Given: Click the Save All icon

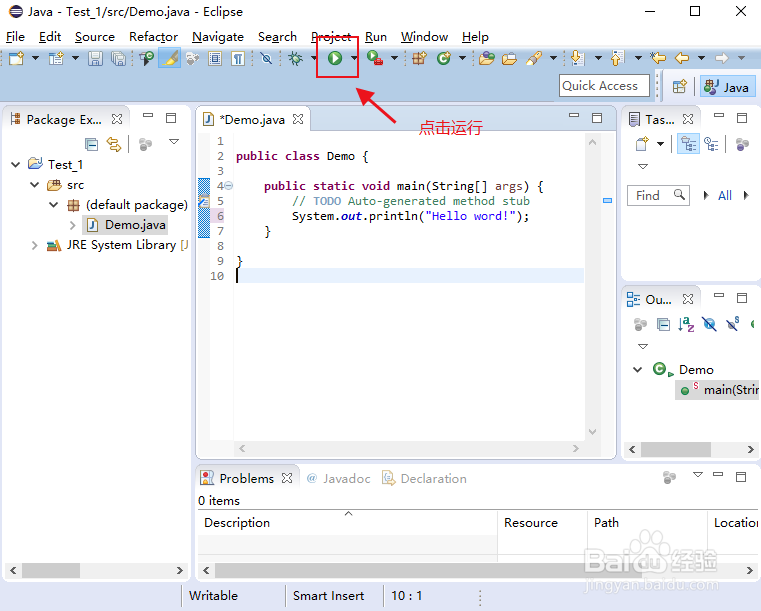Looking at the screenshot, I should (118, 59).
